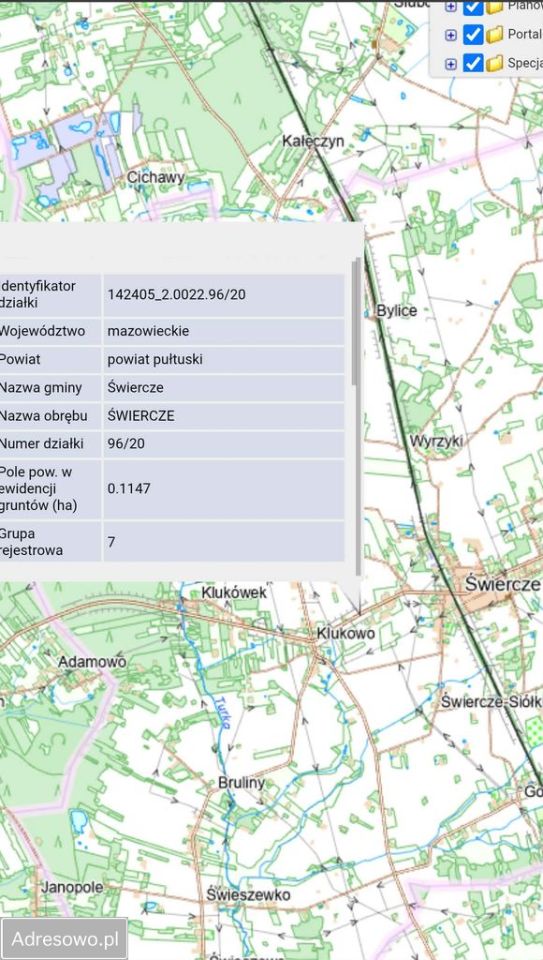Viewport: 543px width, 960px height.
Task: Click the Świercze town label on map
Action: click(x=503, y=583)
